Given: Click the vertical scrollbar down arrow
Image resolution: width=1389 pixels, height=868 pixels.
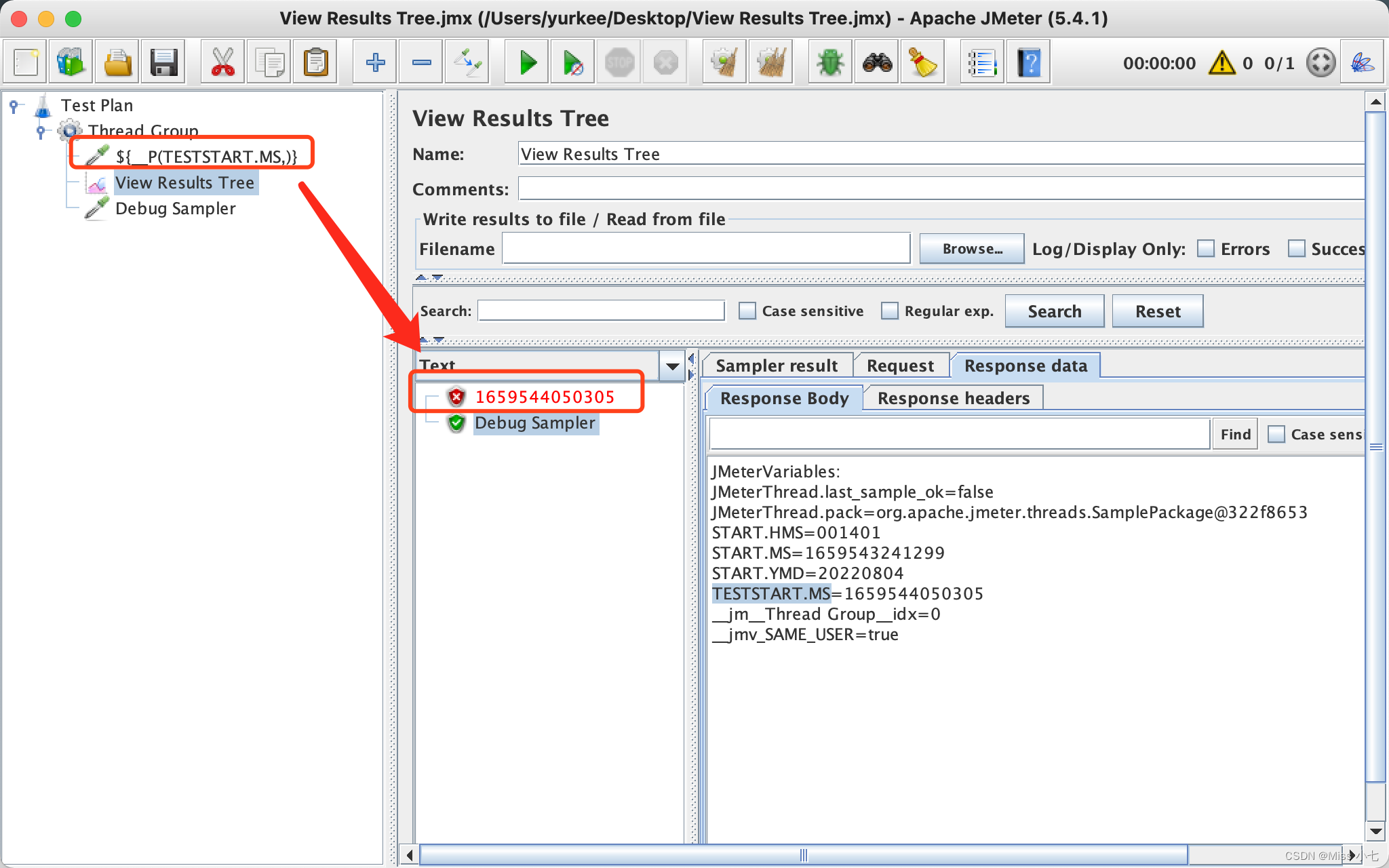Looking at the screenshot, I should [1375, 830].
